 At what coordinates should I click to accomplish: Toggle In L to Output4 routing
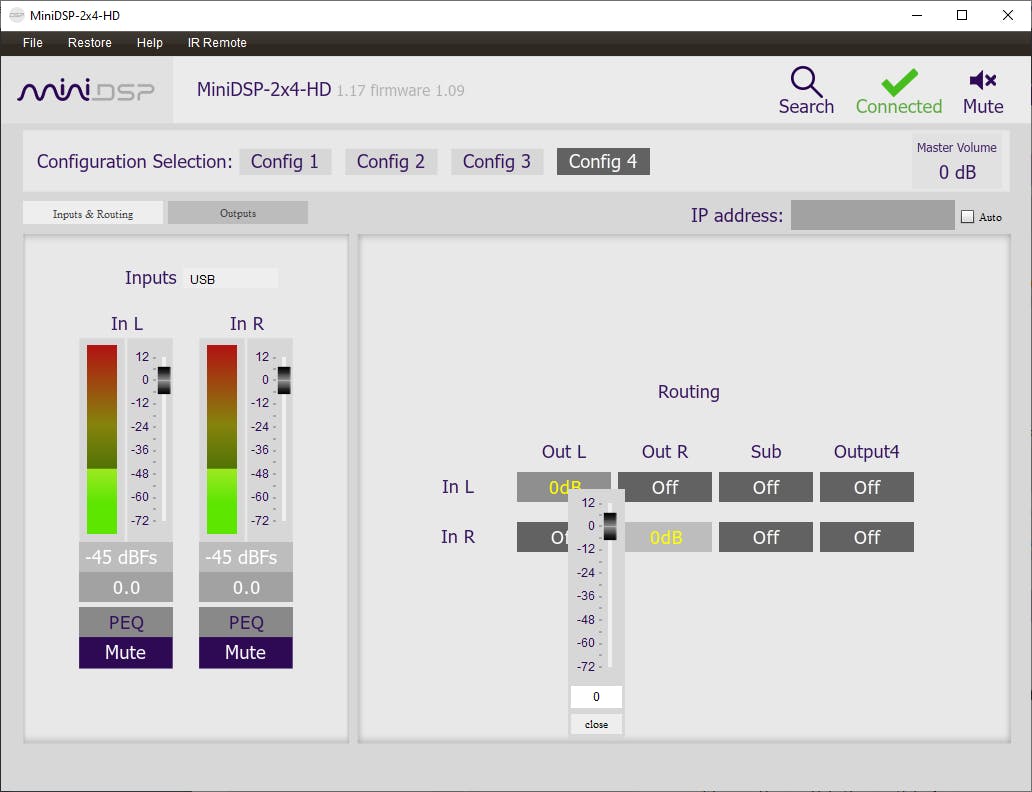(x=867, y=487)
